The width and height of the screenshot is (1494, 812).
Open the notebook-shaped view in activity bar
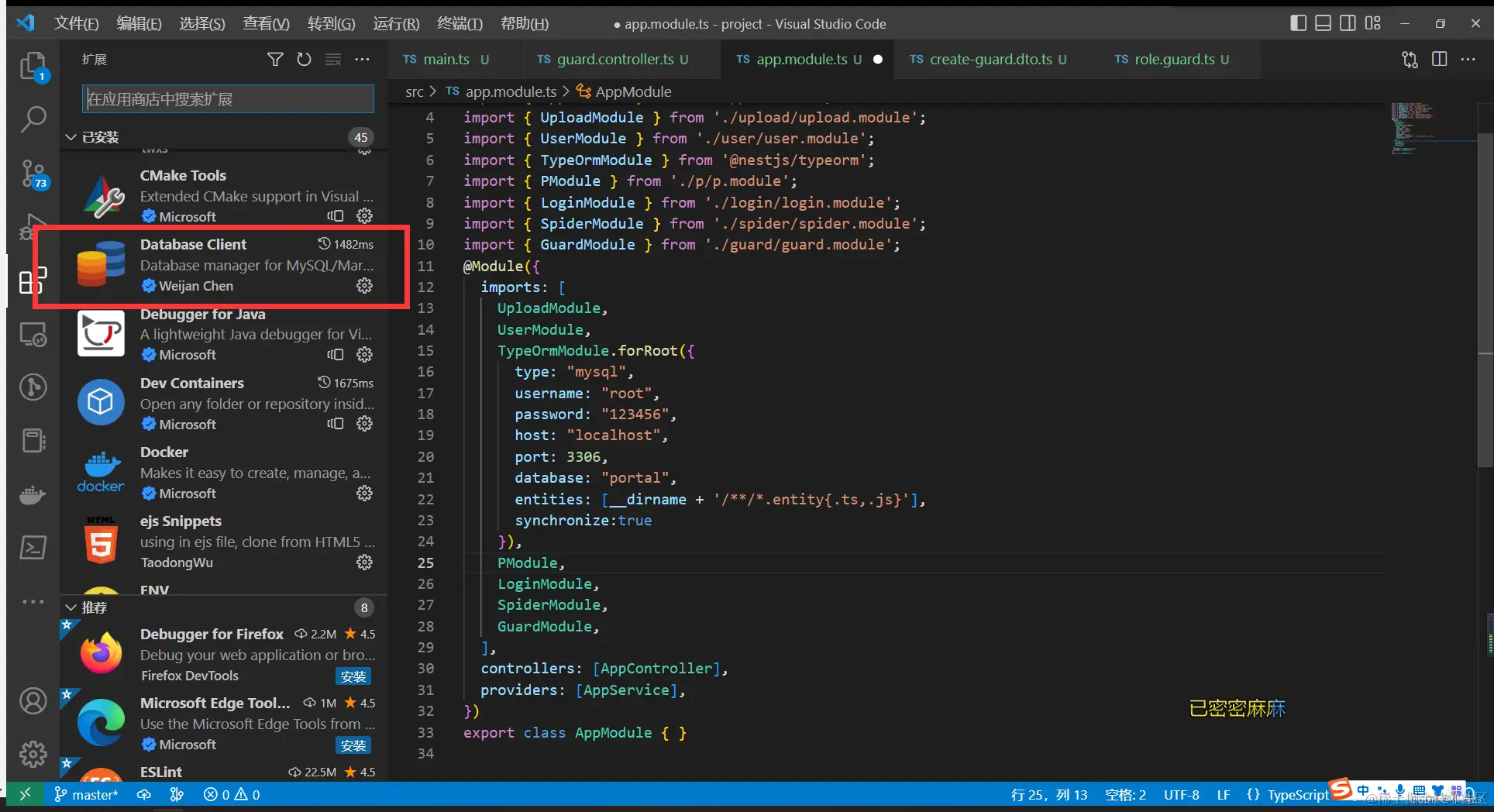point(33,440)
